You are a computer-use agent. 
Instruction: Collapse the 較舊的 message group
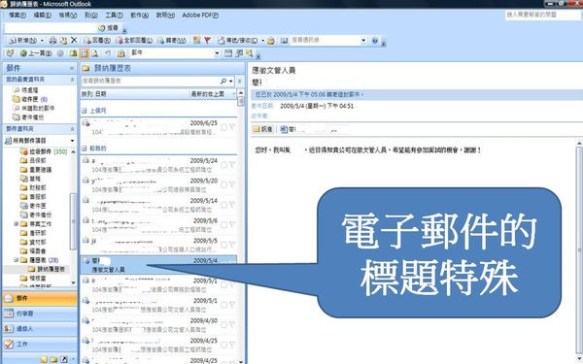[x=84, y=148]
